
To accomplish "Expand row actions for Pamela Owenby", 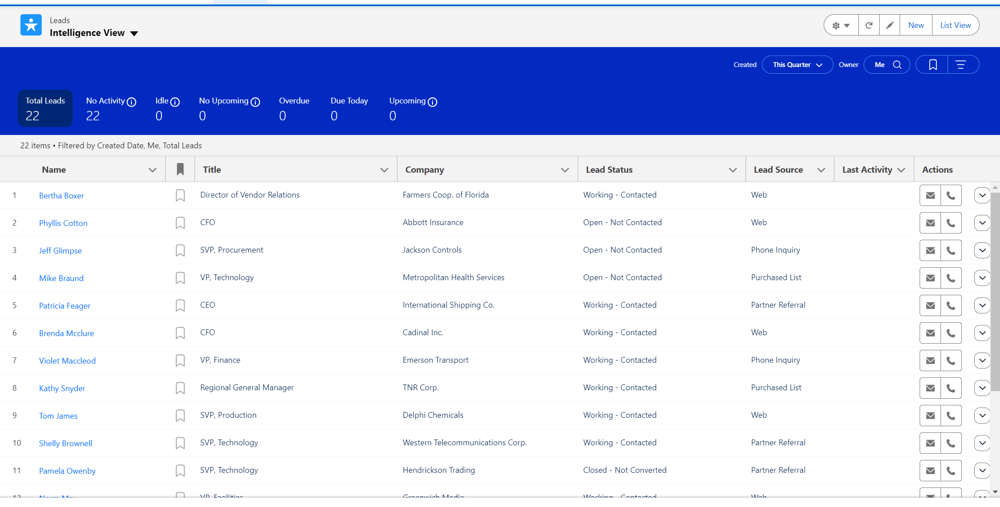I will tap(982, 471).
